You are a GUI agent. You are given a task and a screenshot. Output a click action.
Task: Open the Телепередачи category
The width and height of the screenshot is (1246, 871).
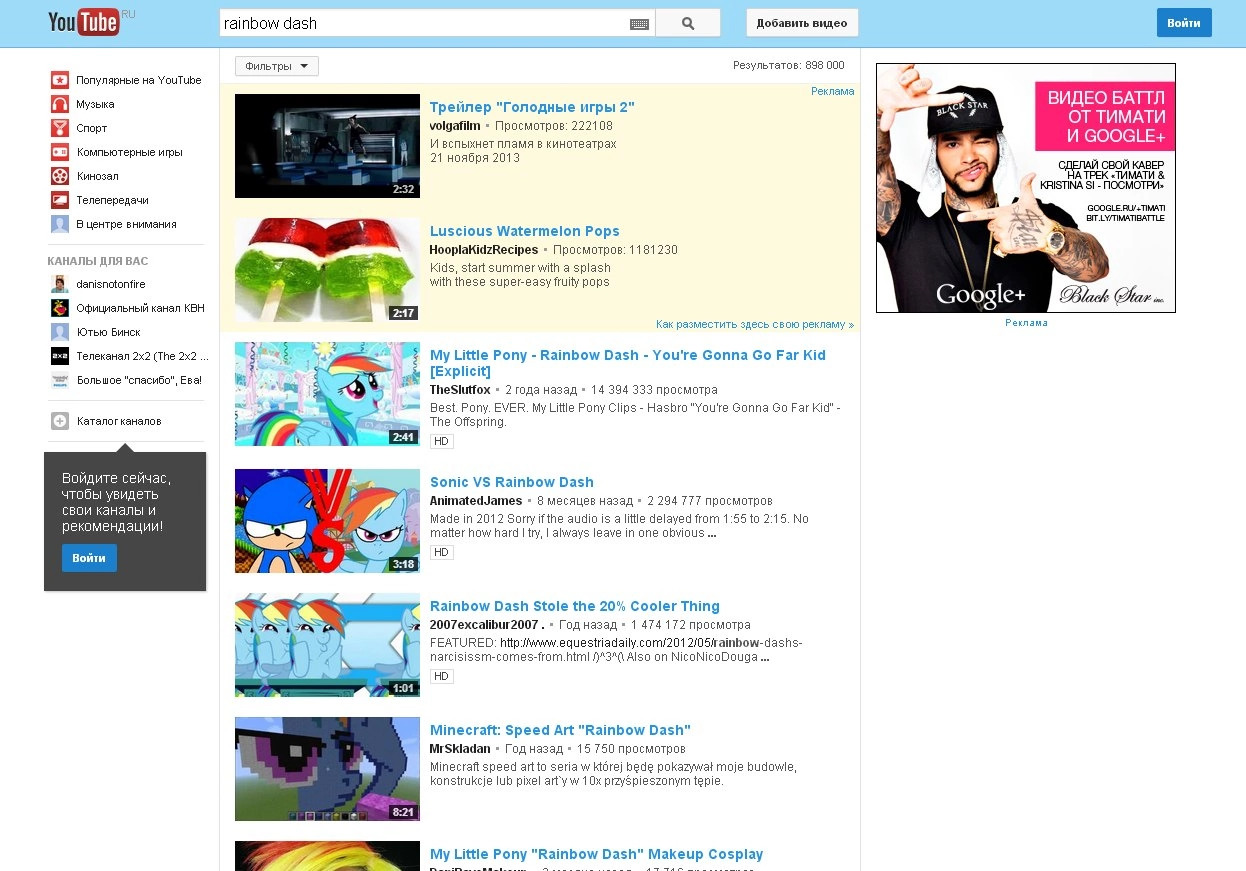point(112,200)
